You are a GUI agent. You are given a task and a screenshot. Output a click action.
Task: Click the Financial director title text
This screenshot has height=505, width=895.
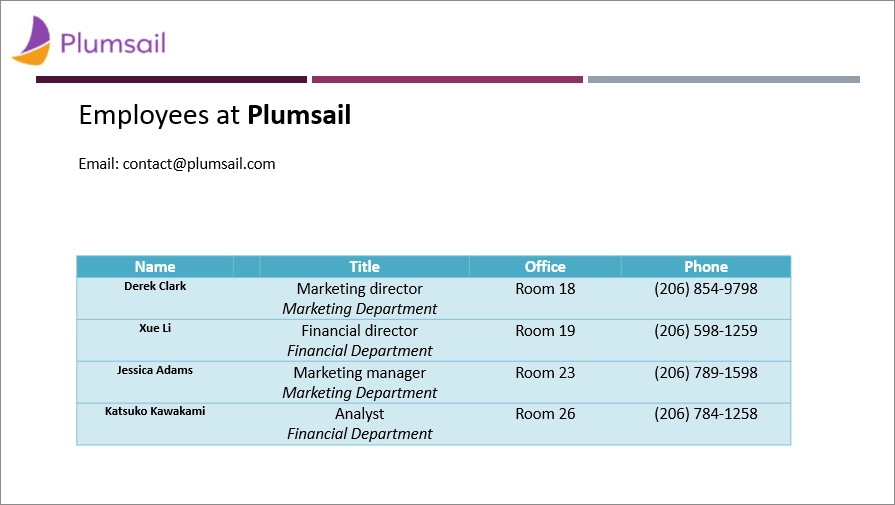coord(360,331)
